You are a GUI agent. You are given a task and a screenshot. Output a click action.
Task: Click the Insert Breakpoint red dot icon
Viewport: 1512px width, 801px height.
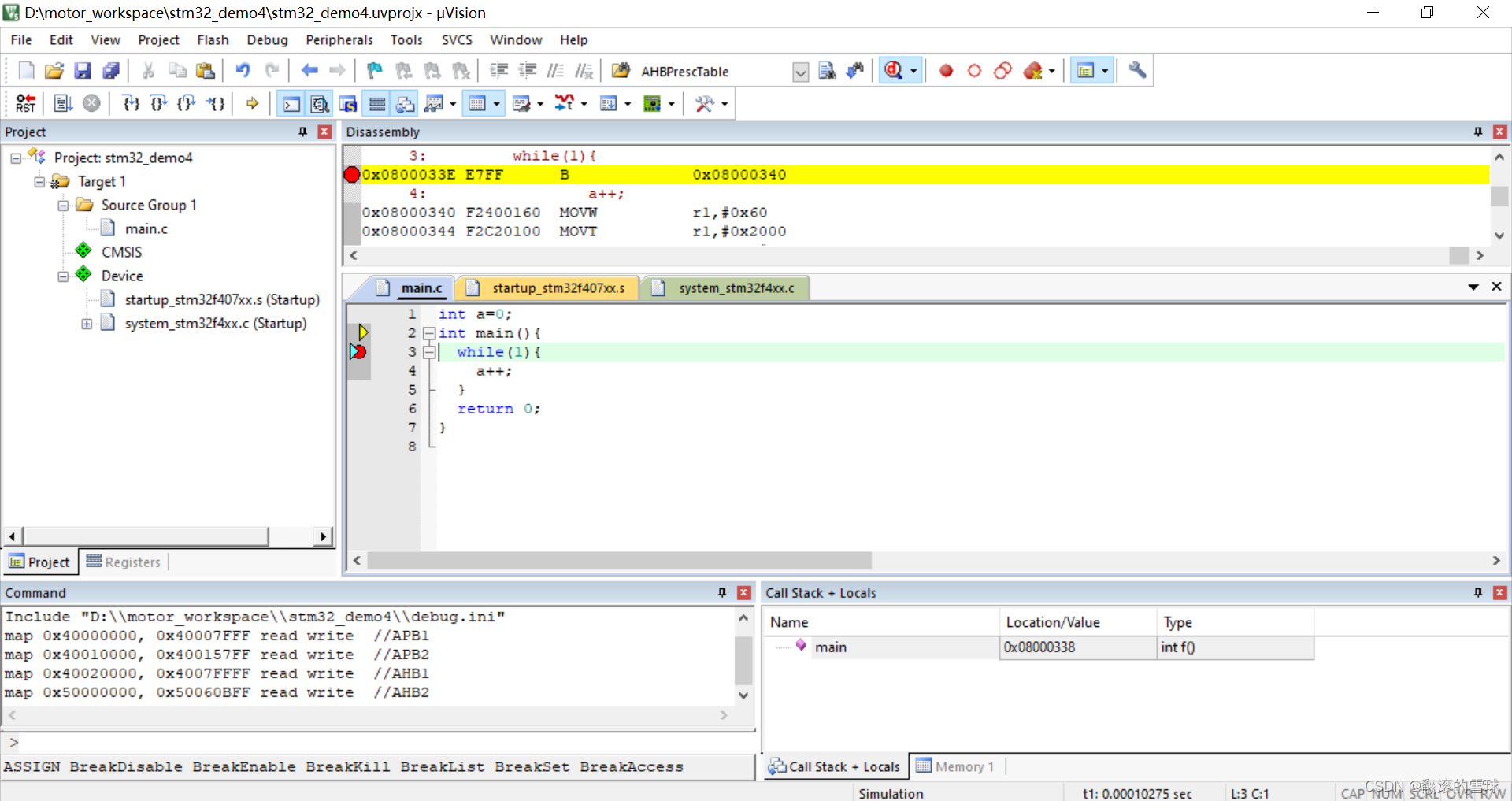(x=946, y=71)
